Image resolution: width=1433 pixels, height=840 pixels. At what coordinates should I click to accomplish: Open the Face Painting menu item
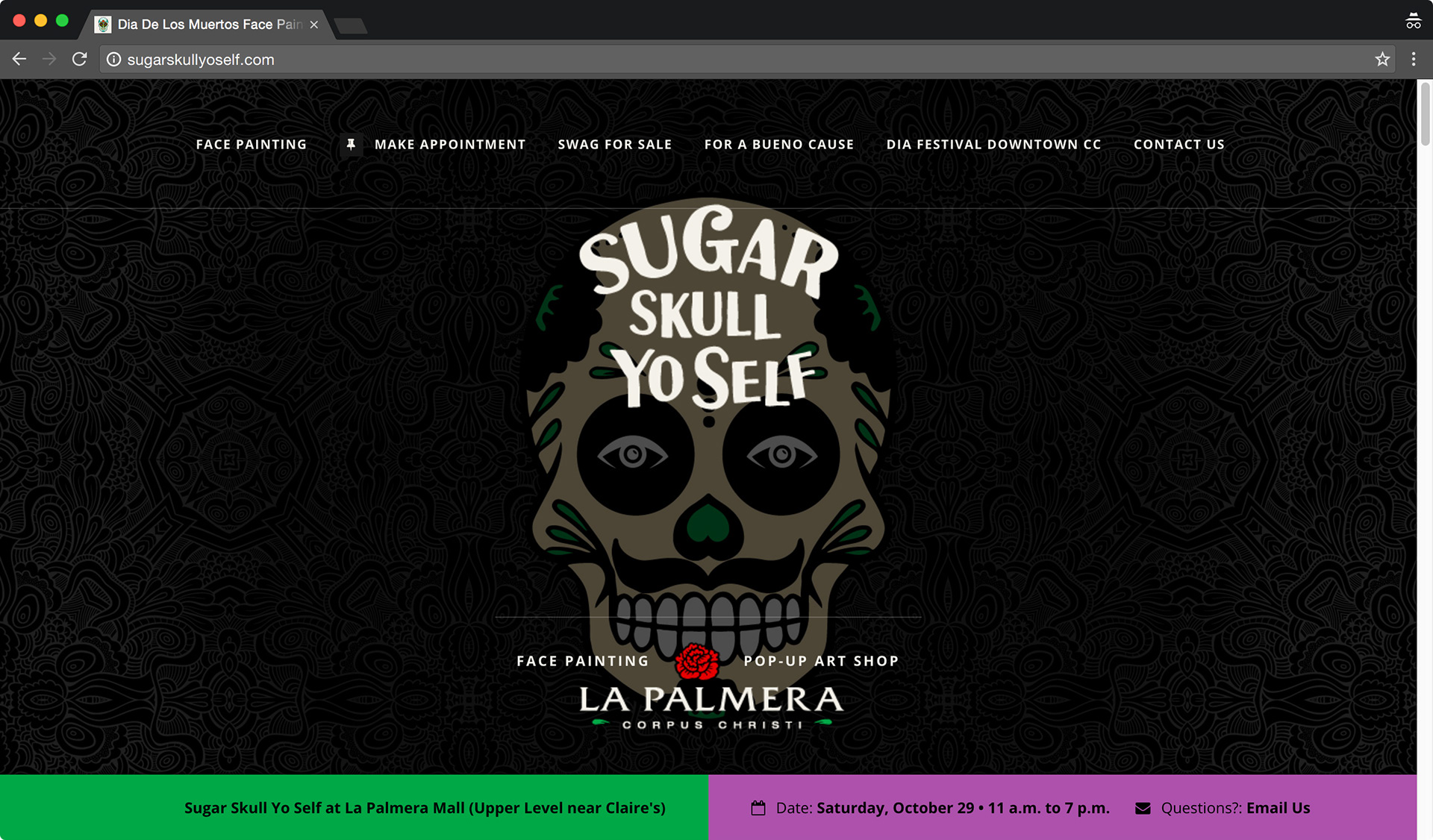(x=252, y=144)
